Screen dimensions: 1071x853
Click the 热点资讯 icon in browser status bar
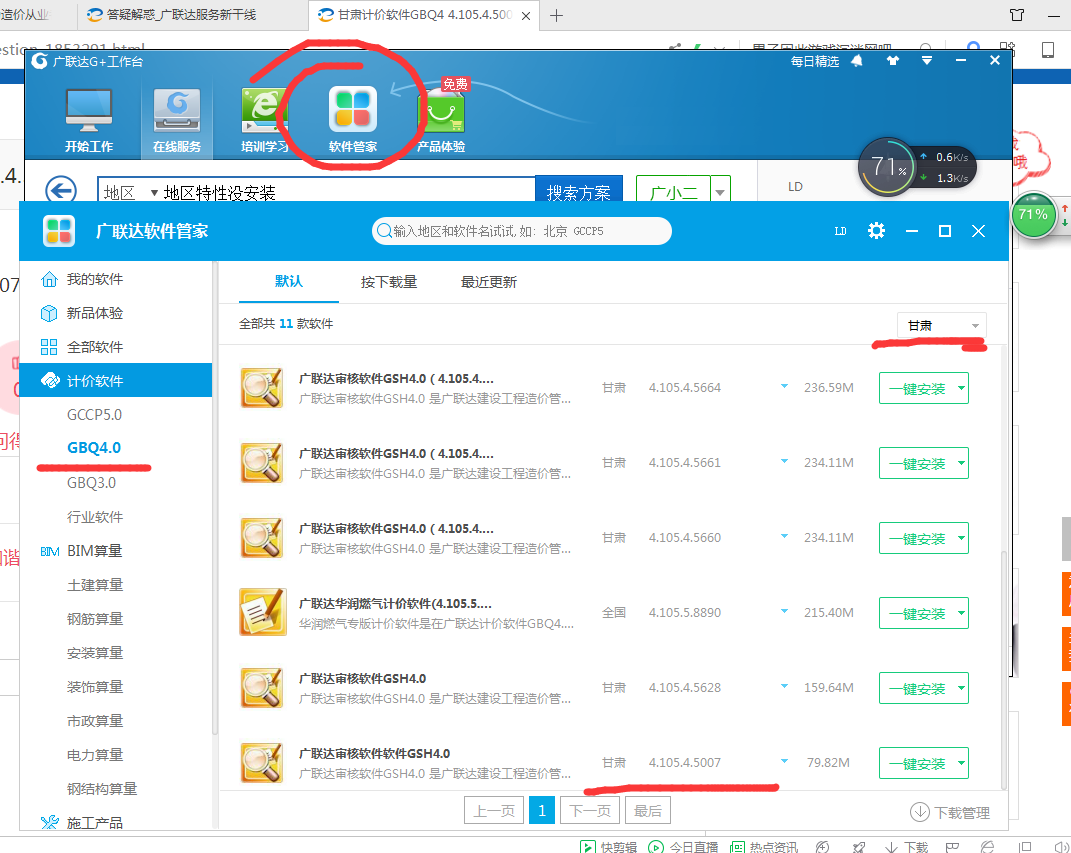tap(737, 847)
